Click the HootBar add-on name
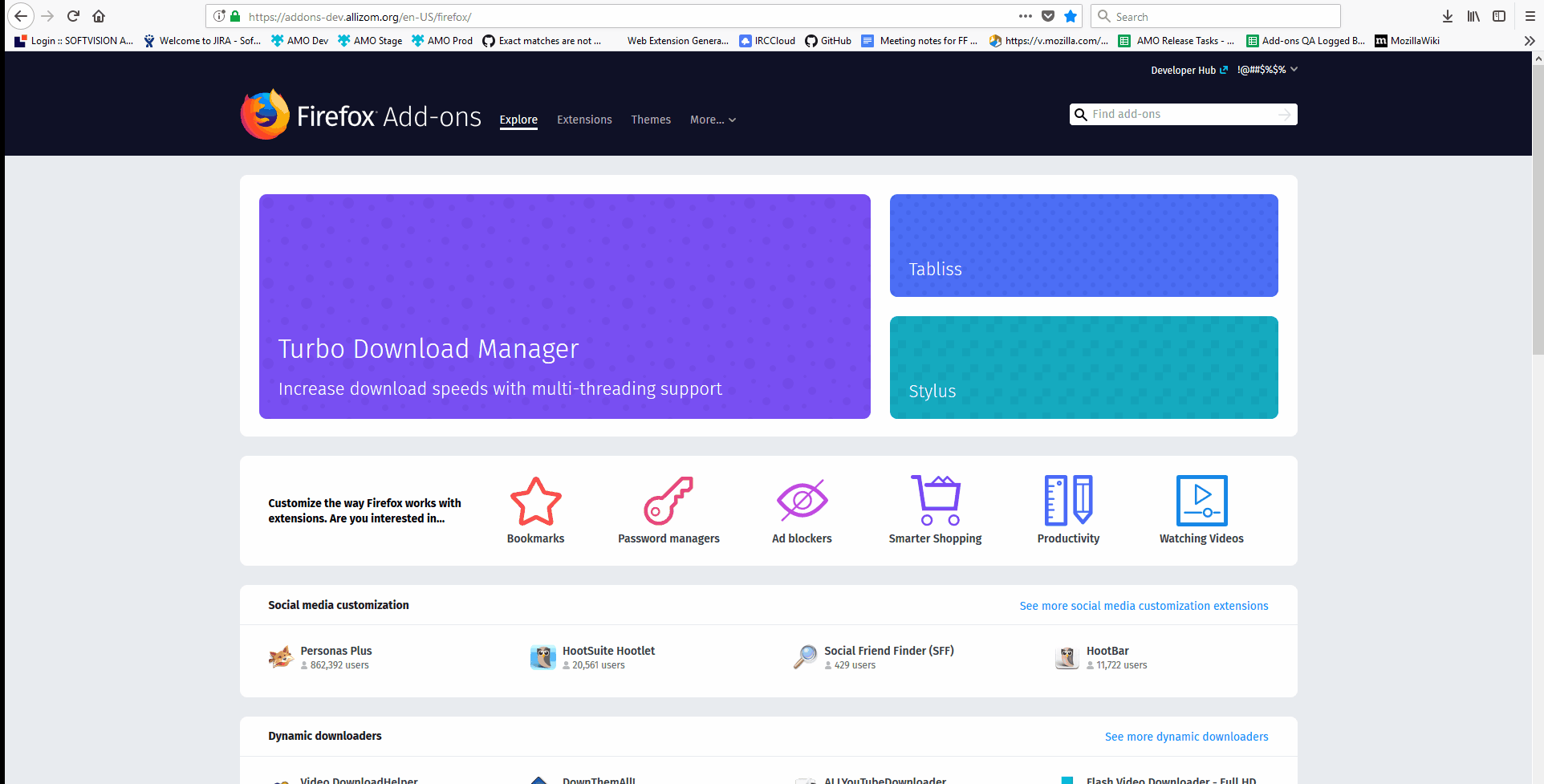The width and height of the screenshot is (1544, 784). coord(1107,651)
